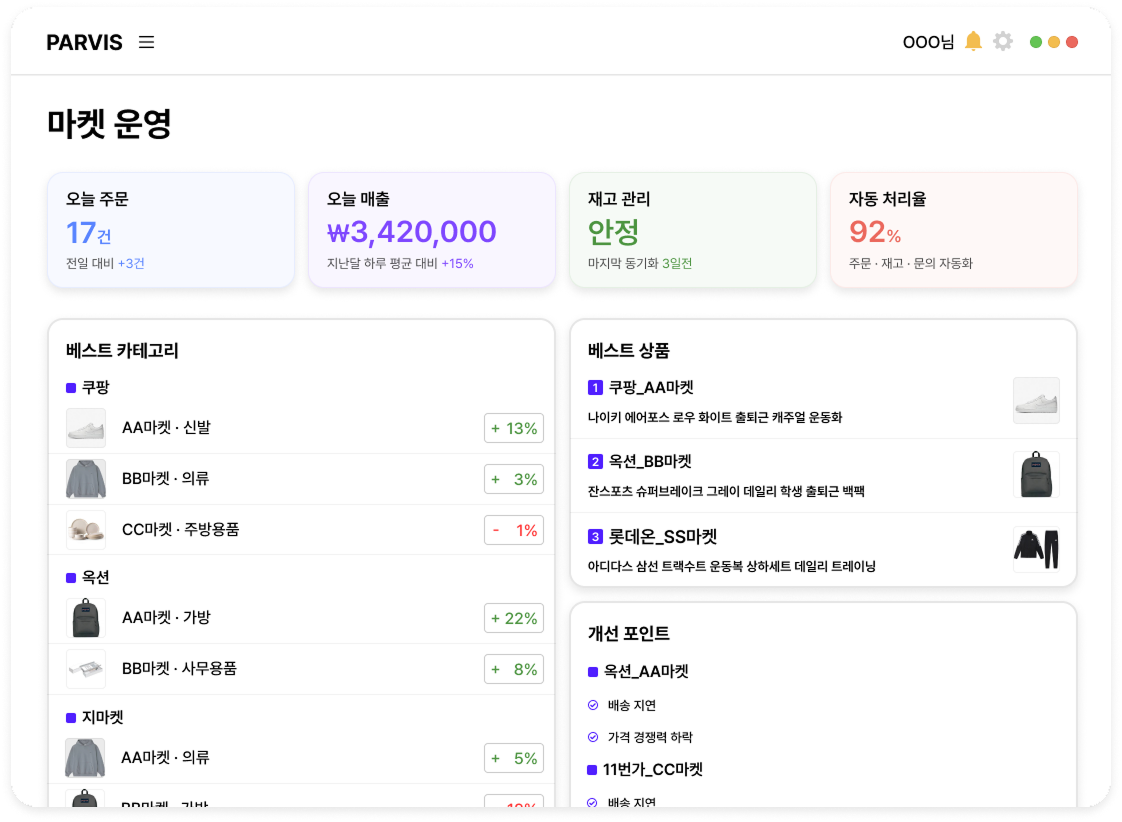Click the rank 1 badge icon
Image resolution: width=1122 pixels, height=822 pixels.
(595, 388)
